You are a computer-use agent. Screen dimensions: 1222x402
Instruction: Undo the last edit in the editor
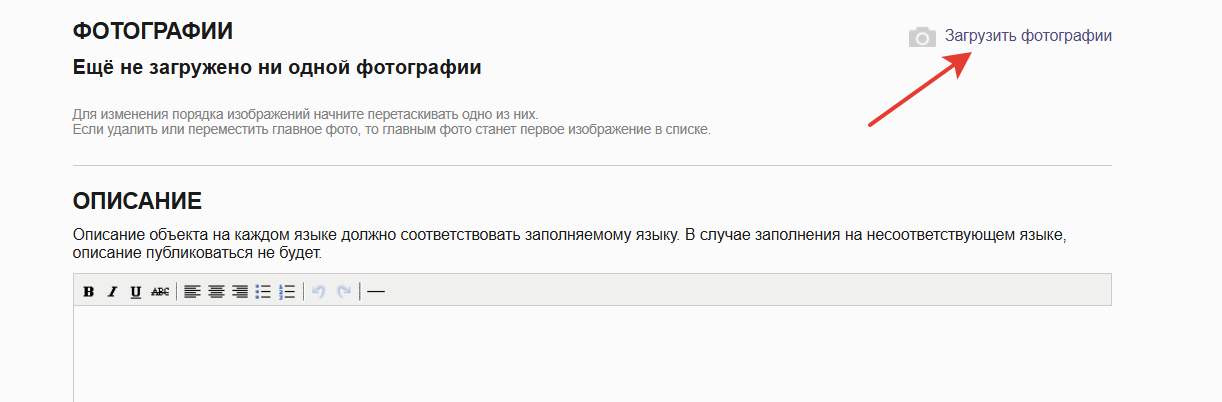319,292
